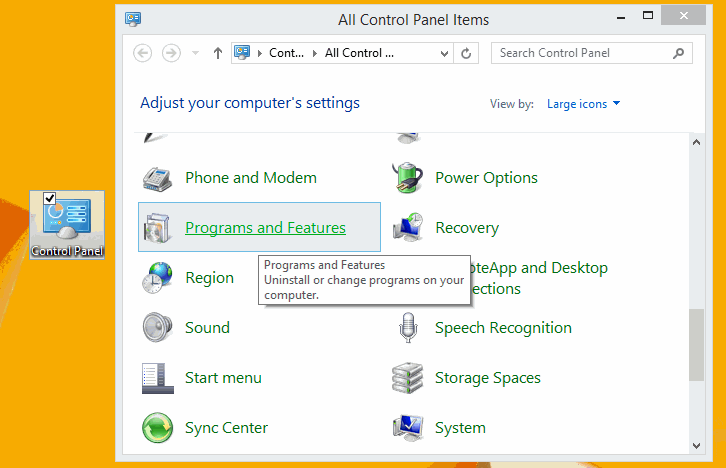Click the Search Control Panel field
Screen dimensions: 726x468
592,53
